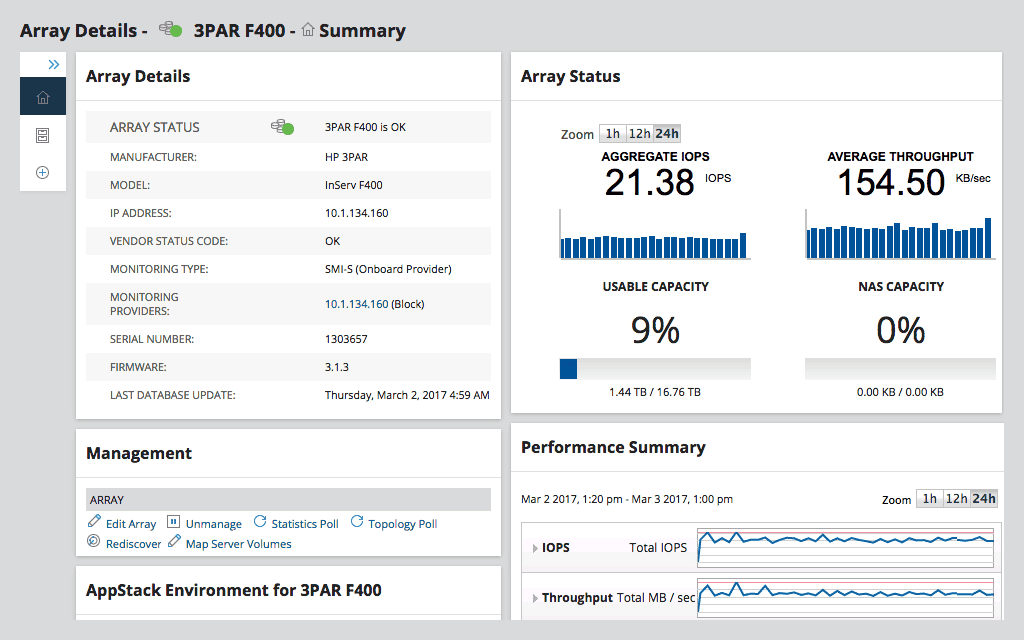Open the Summary home icon in sidebar
1024x640 pixels.
(x=42, y=97)
